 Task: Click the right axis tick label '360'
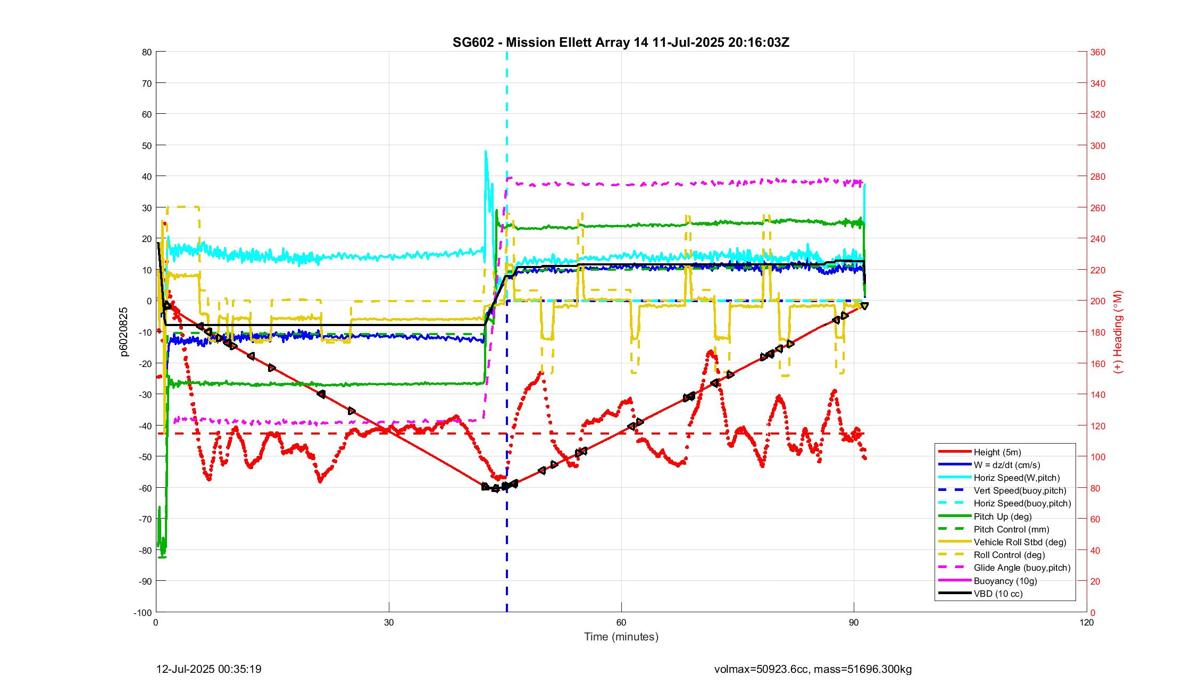tap(1098, 52)
